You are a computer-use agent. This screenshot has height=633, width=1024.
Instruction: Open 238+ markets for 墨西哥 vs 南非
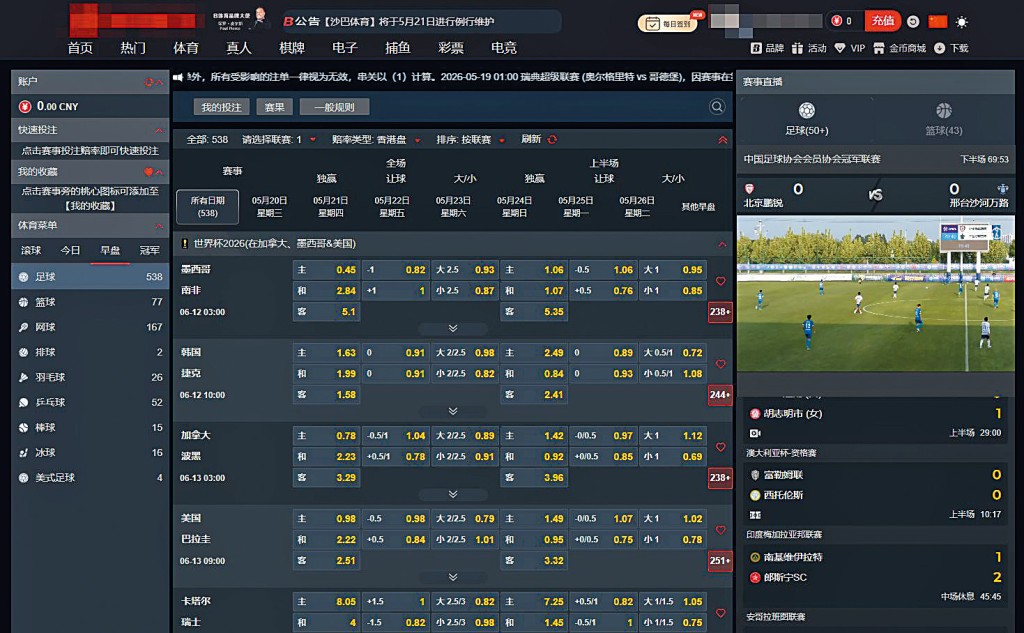(x=720, y=312)
